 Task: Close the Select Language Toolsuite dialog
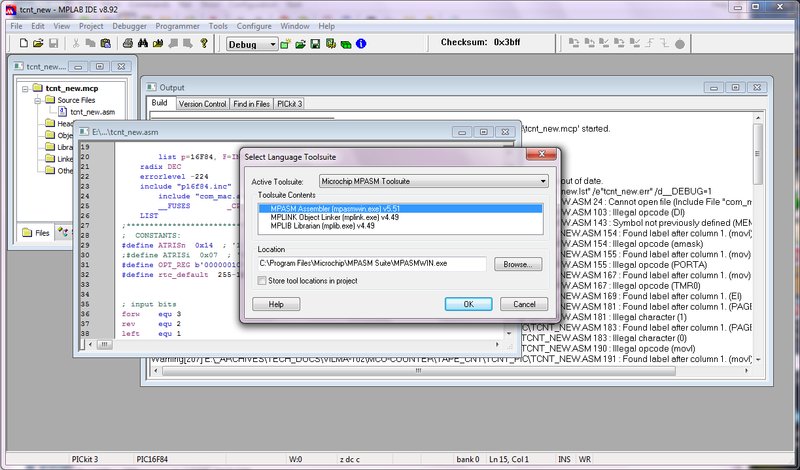point(541,155)
